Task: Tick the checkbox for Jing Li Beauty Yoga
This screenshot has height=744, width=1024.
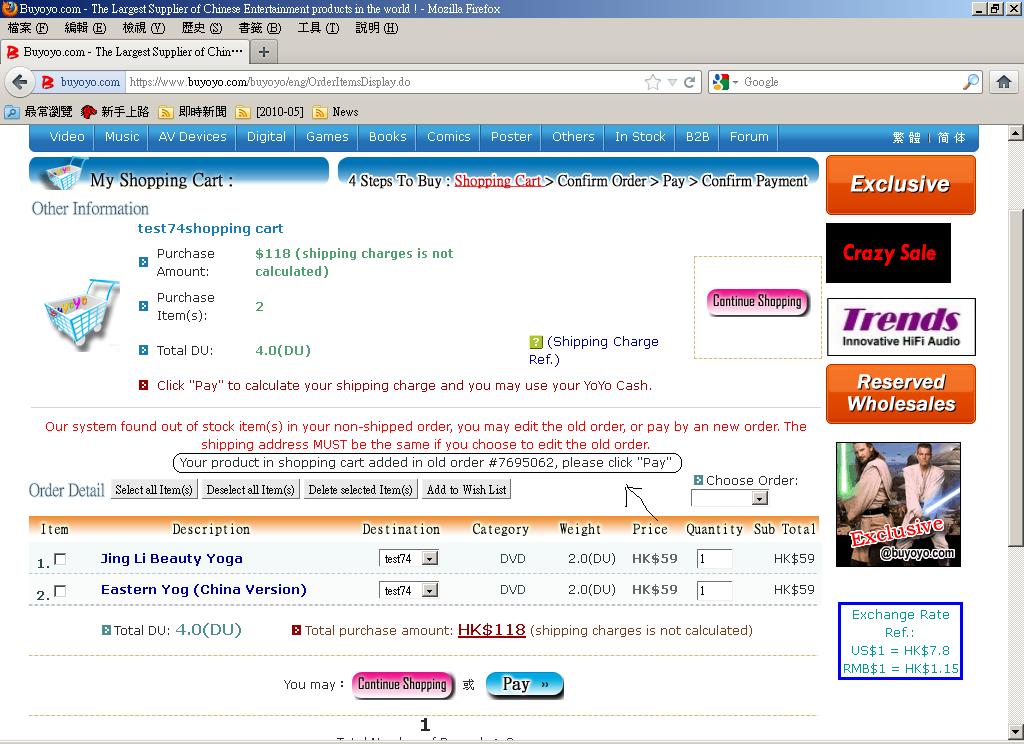Action: 60,559
